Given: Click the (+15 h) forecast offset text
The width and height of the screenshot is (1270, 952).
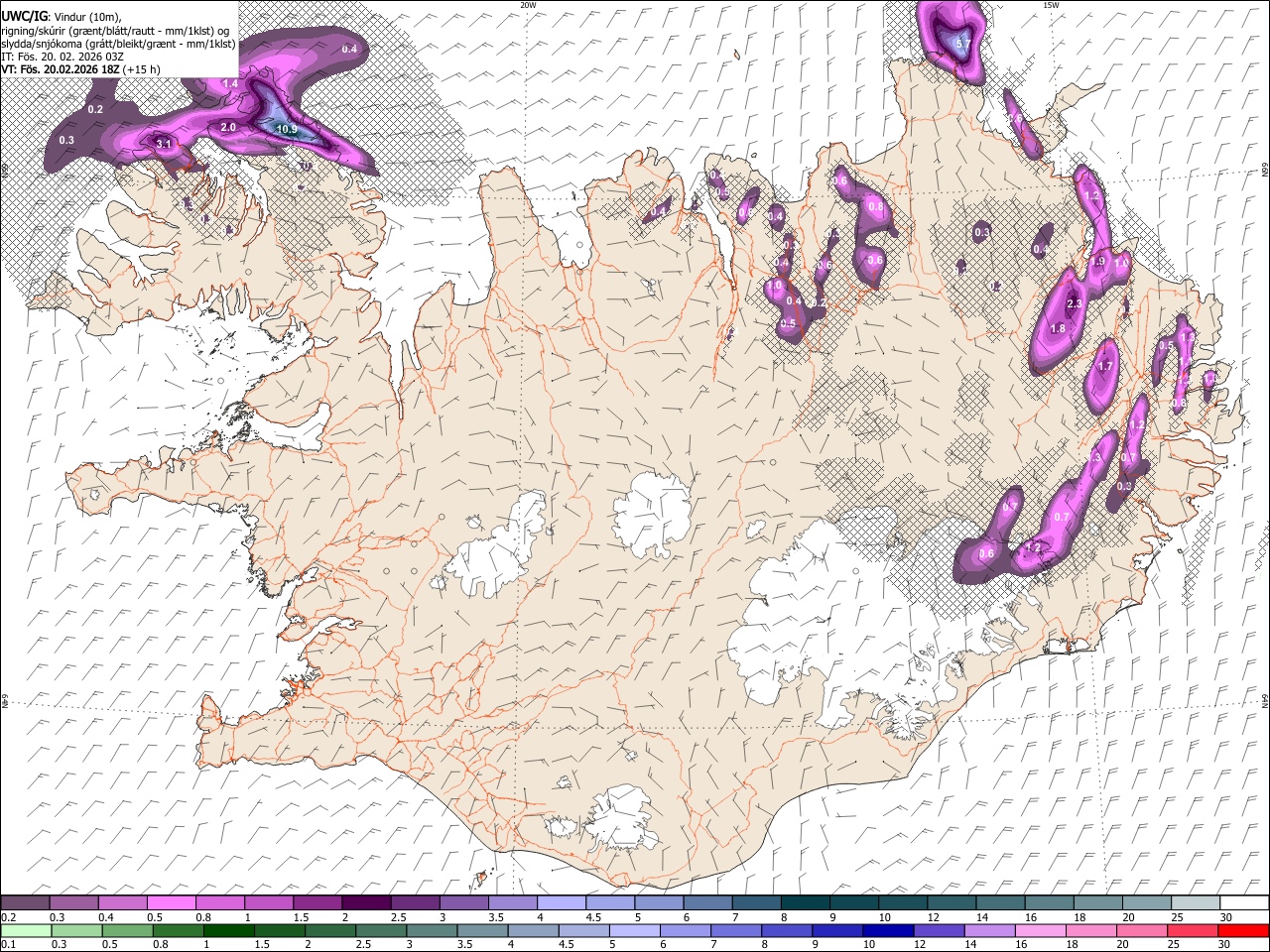Looking at the screenshot, I should tap(143, 69).
